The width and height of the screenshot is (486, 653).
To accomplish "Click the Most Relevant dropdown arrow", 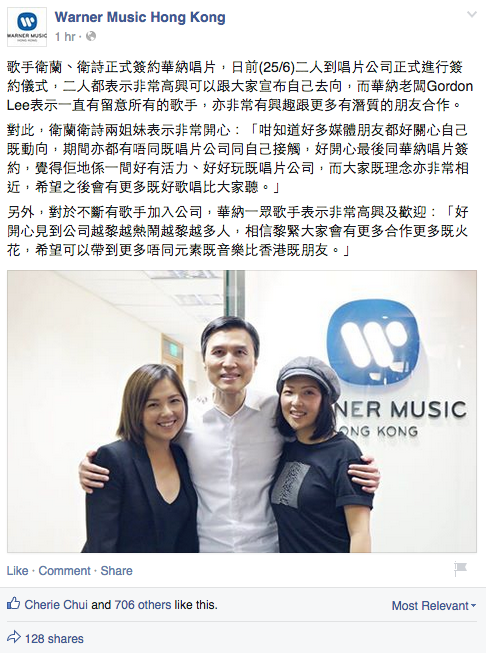I will [x=473, y=606].
